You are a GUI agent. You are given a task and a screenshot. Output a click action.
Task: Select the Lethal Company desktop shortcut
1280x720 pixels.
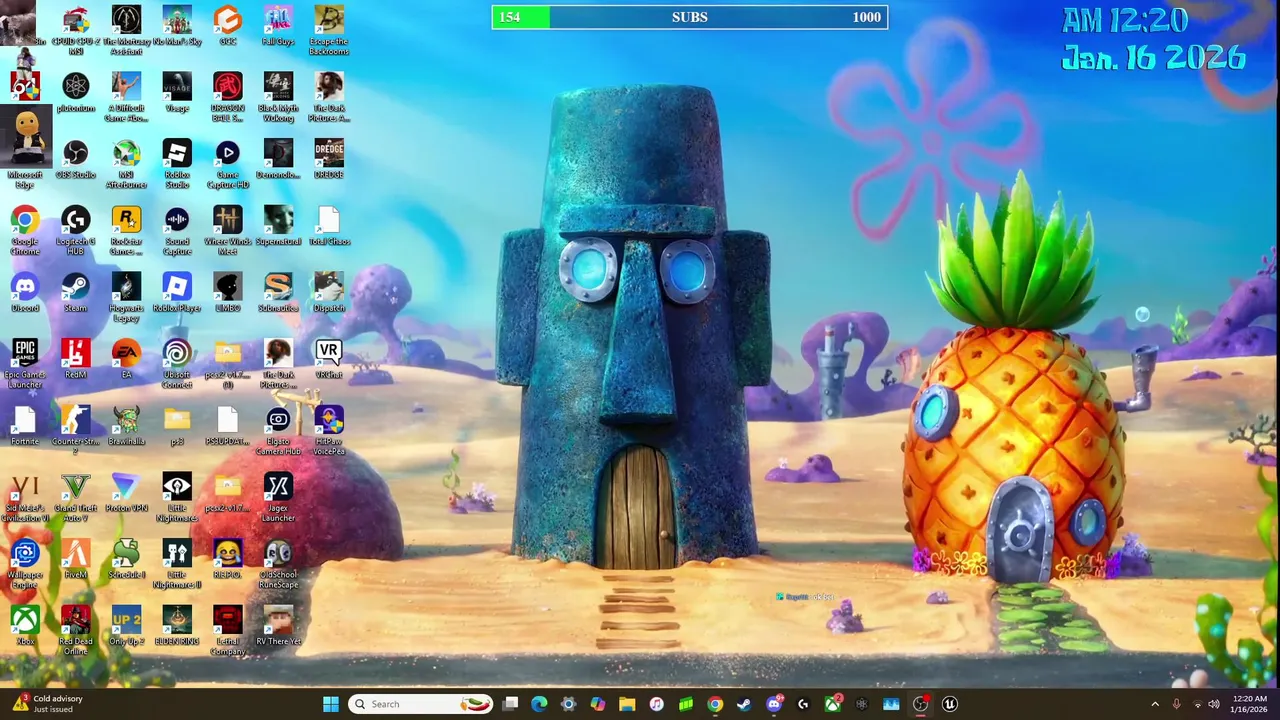[228, 631]
